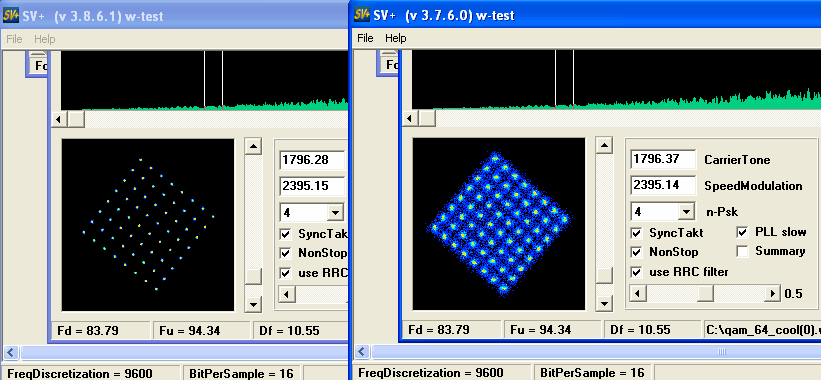Viewport: 821px width, 380px height.
Task: Click down arrow beside right constellation plot
Action: (x=604, y=303)
